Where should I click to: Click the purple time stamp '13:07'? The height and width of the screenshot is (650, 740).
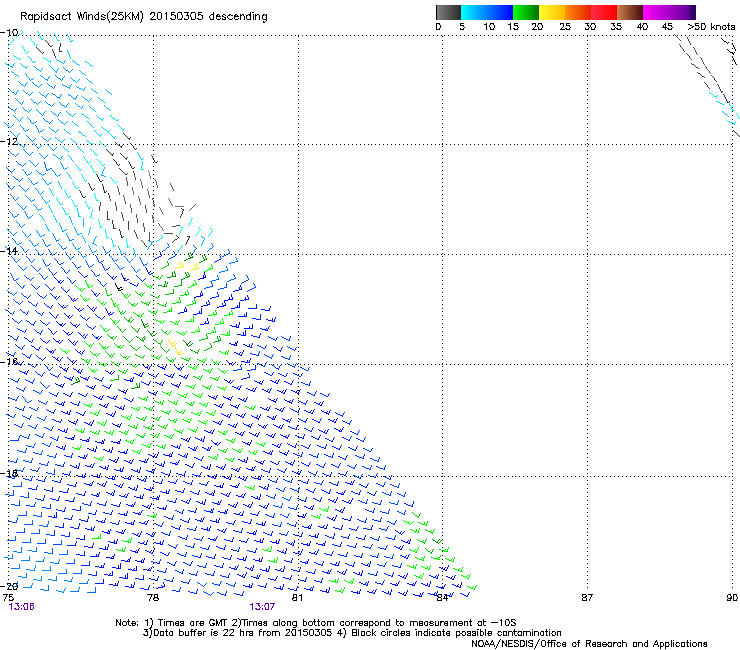tap(262, 607)
